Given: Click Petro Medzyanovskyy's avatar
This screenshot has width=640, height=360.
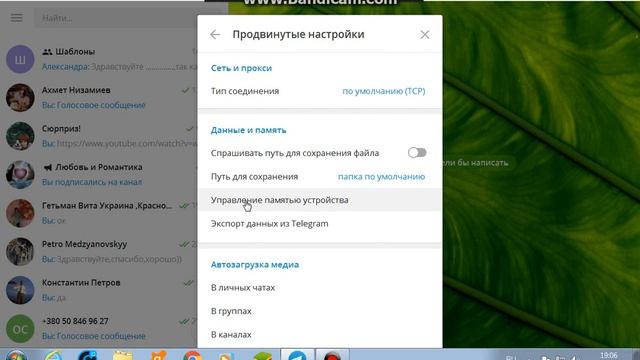Looking at the screenshot, I should coord(20,251).
